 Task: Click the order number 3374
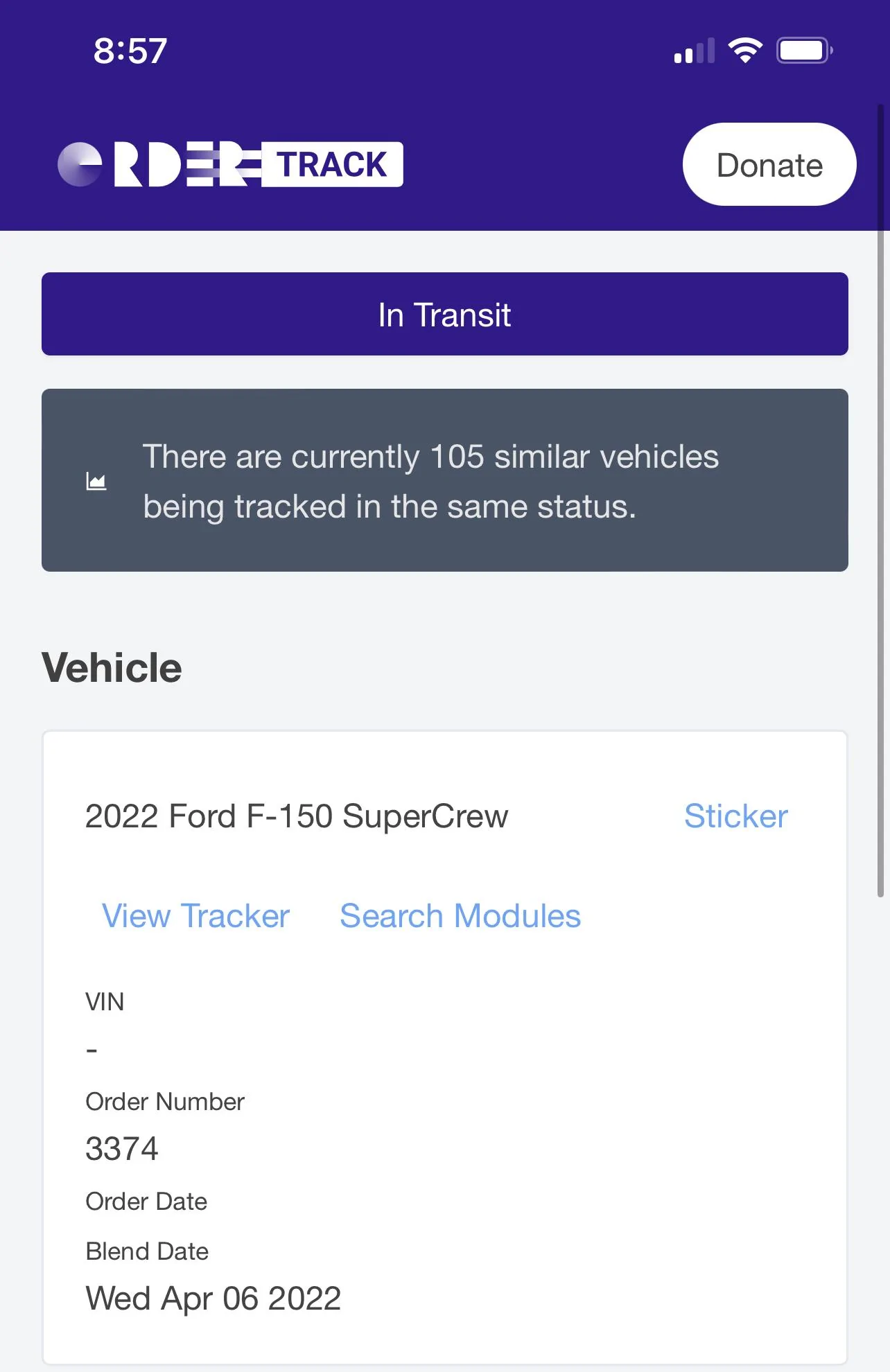(122, 1149)
